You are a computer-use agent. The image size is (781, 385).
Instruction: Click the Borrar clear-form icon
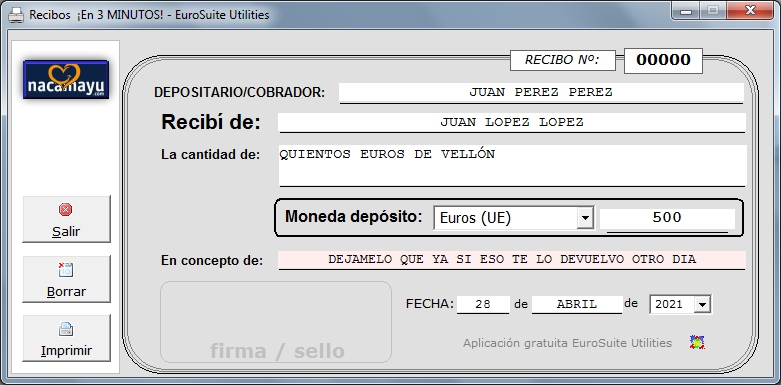[x=65, y=269]
